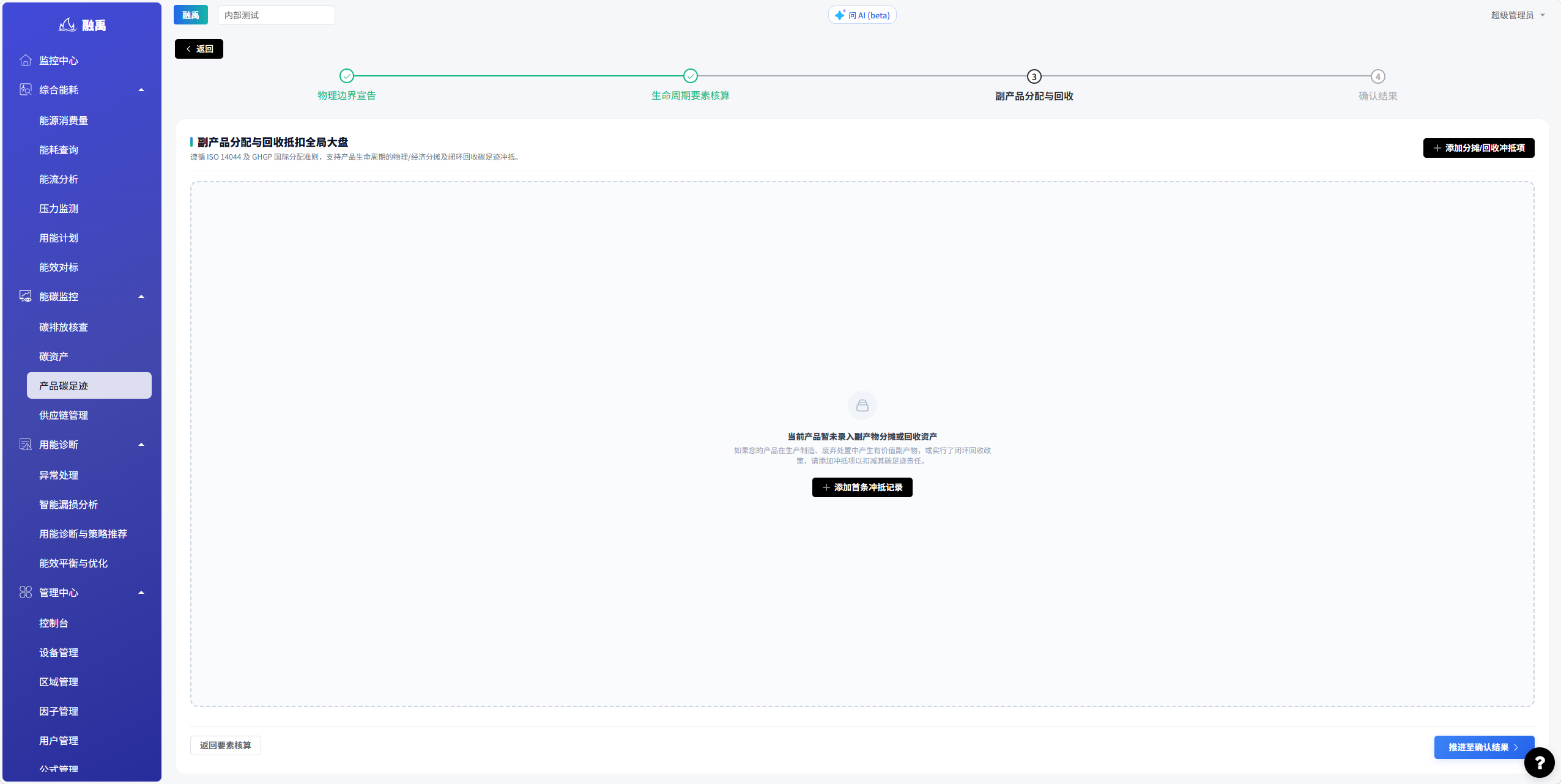The height and width of the screenshot is (784, 1561).
Task: Click the blue 融禹 tag button
Action: (191, 15)
